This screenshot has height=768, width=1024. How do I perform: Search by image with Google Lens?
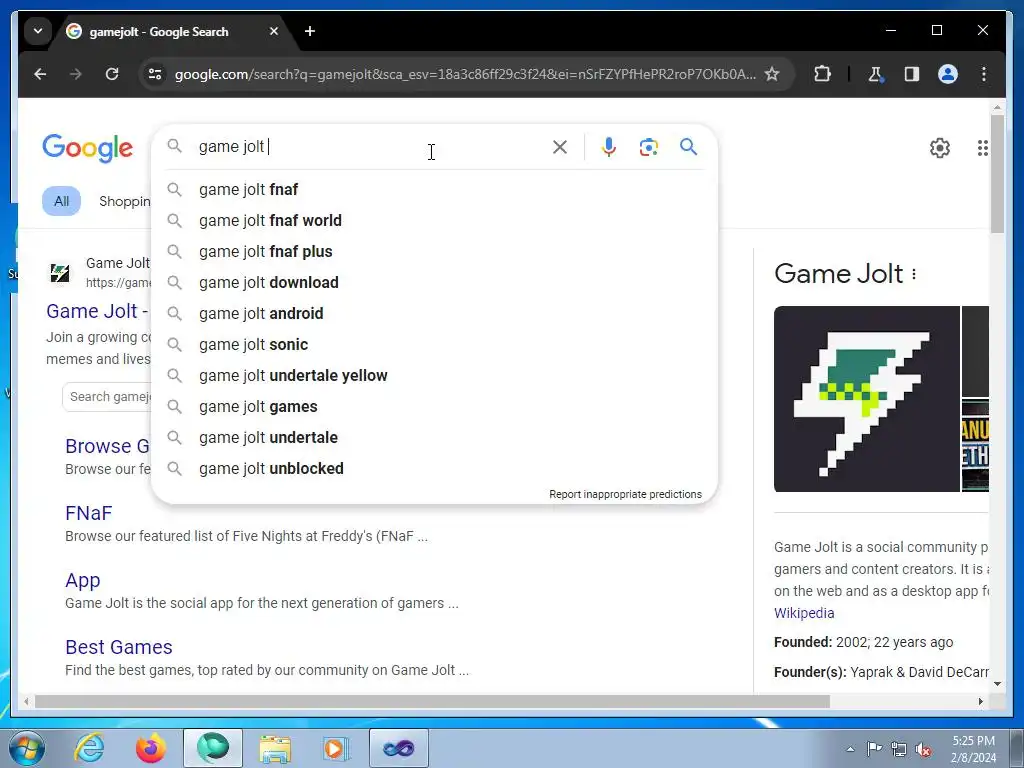[648, 147]
